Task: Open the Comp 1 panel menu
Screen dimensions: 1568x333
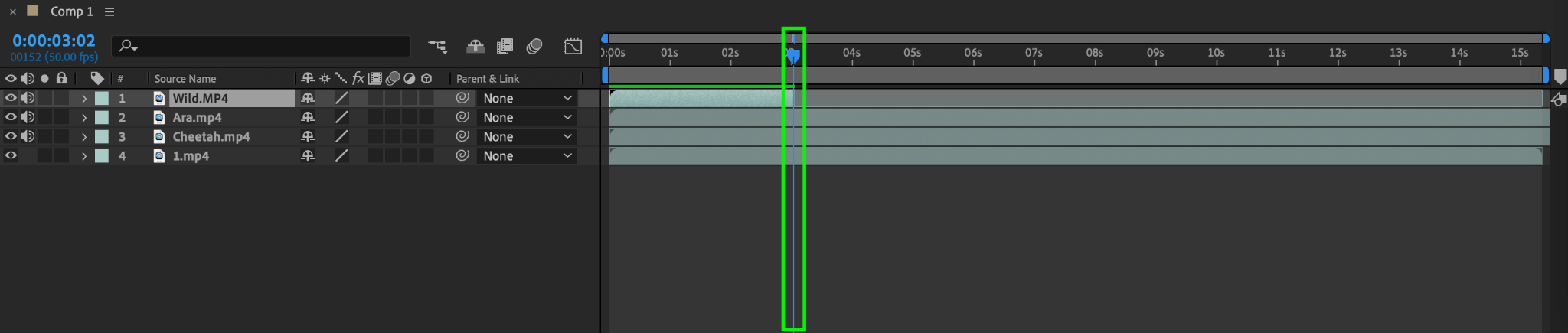Action: click(x=109, y=11)
